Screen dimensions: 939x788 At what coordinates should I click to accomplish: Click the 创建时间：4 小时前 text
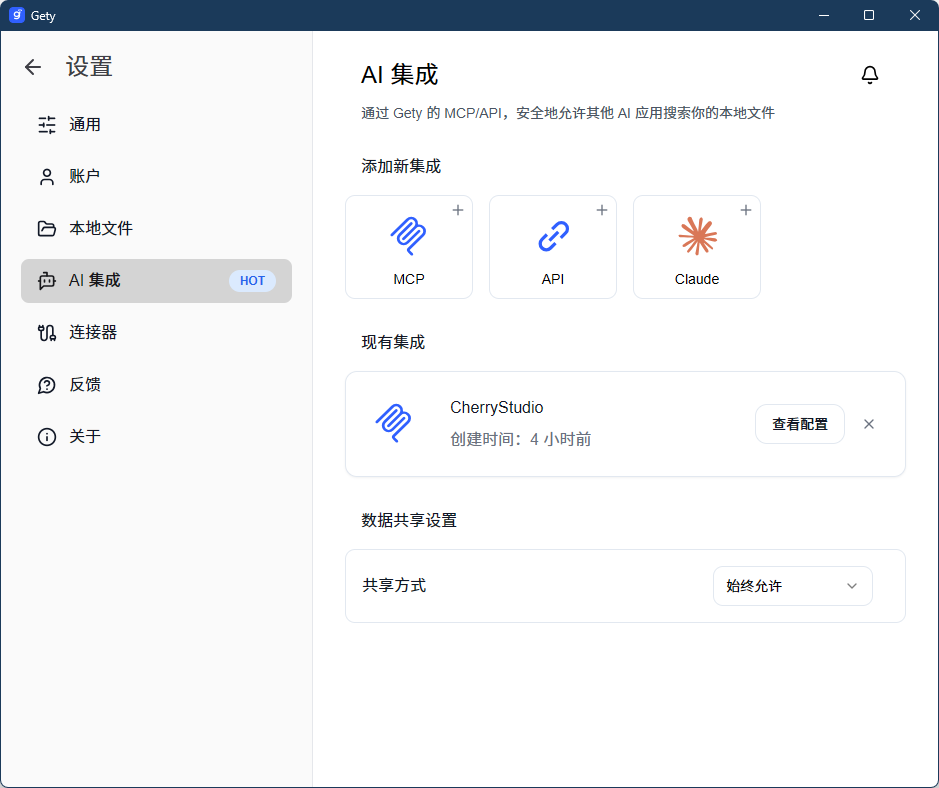(520, 440)
